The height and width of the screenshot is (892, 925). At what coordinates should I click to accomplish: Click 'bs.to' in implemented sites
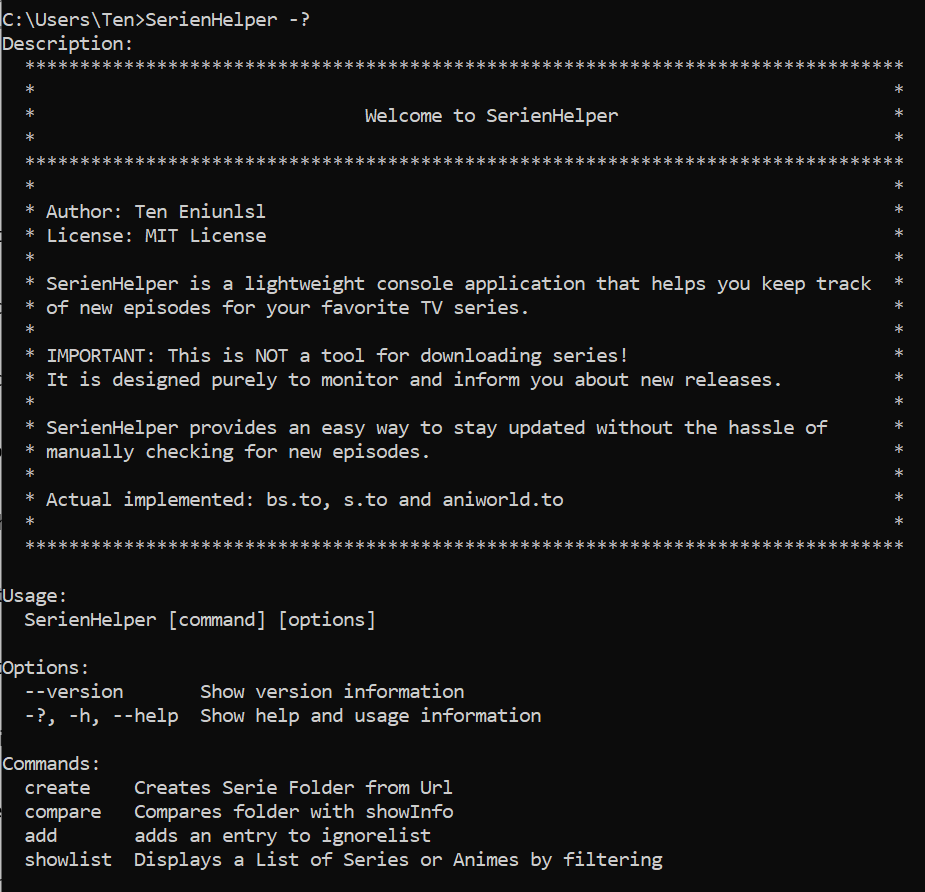pyautogui.click(x=294, y=500)
